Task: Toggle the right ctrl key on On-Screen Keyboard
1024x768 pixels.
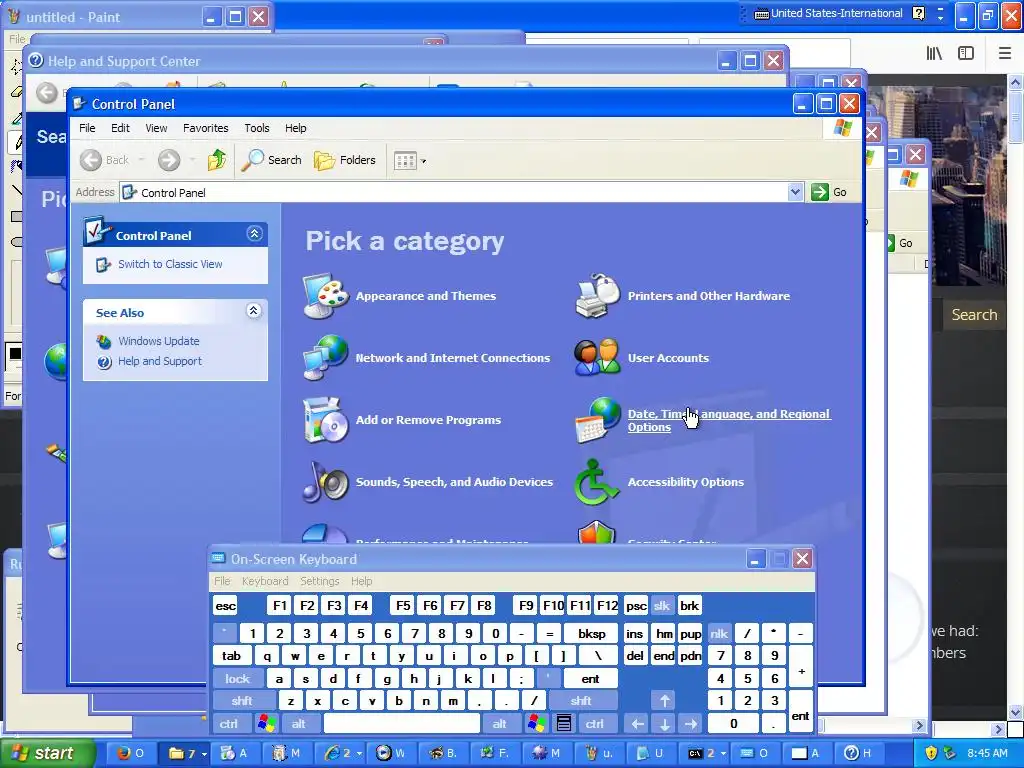Action: point(595,724)
